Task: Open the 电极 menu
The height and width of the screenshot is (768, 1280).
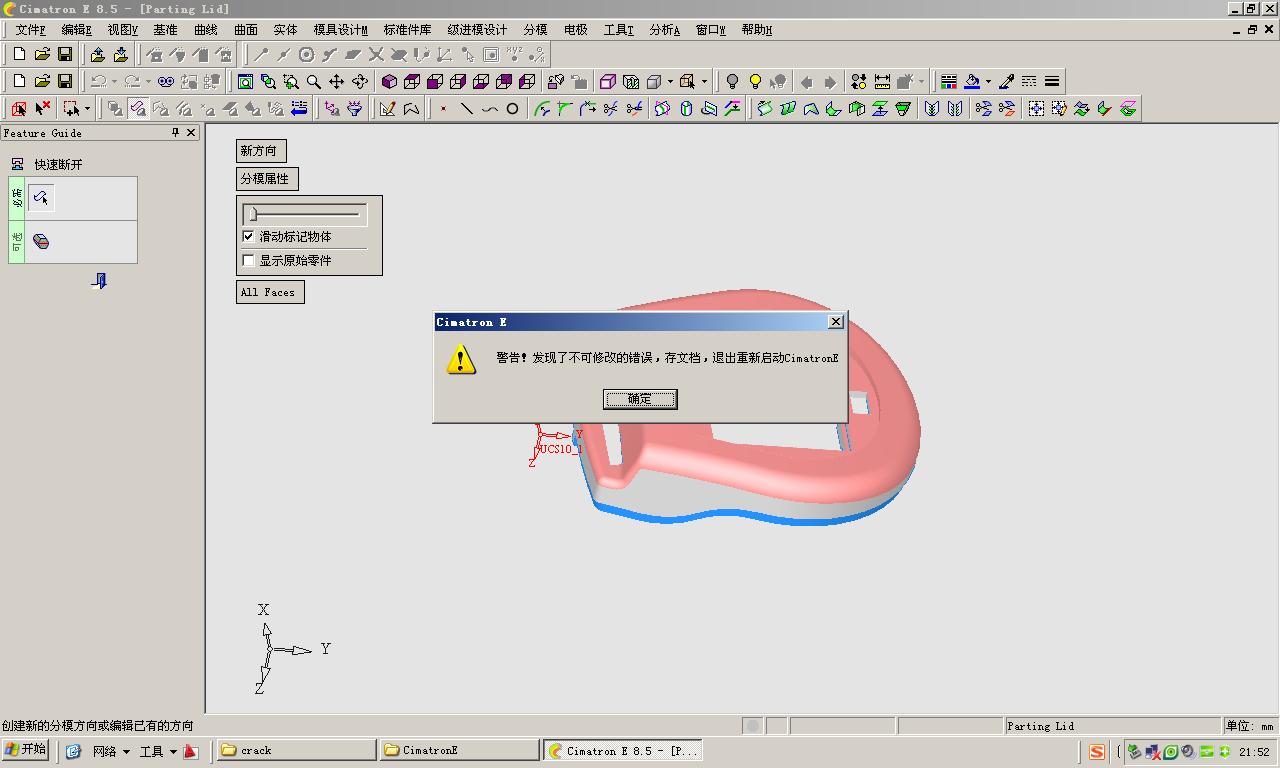Action: [576, 30]
